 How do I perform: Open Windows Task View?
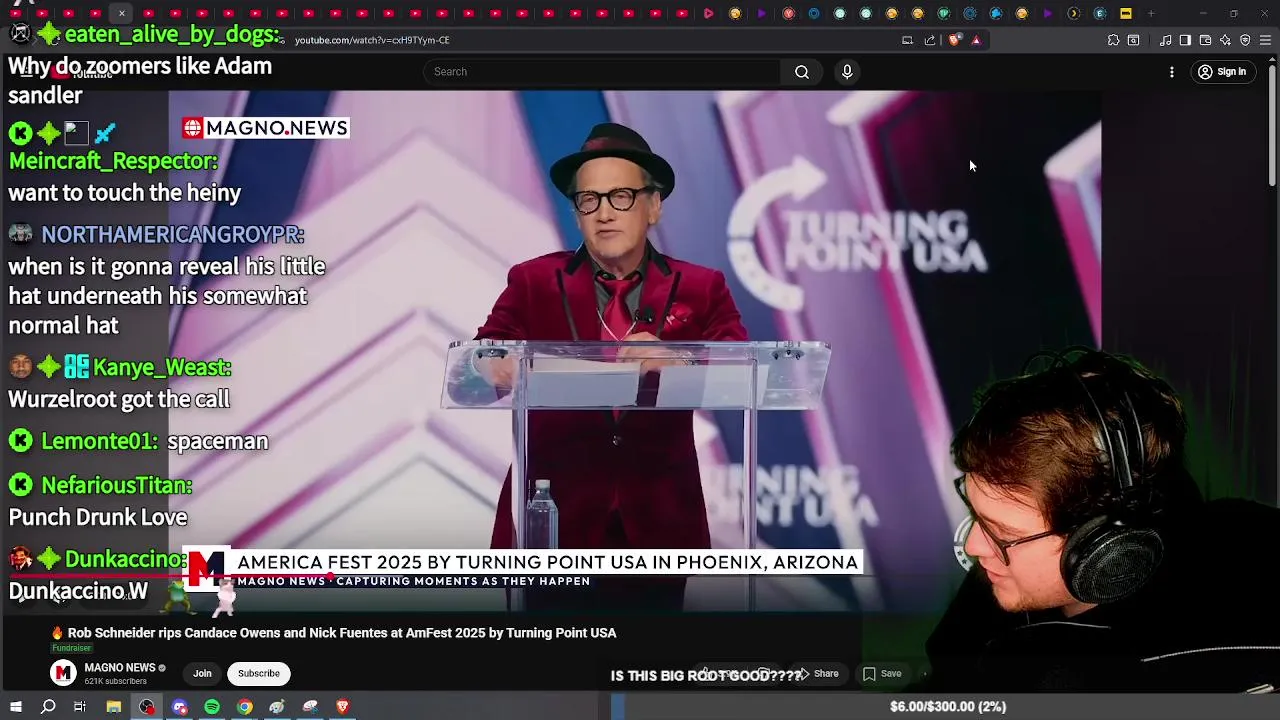80,707
